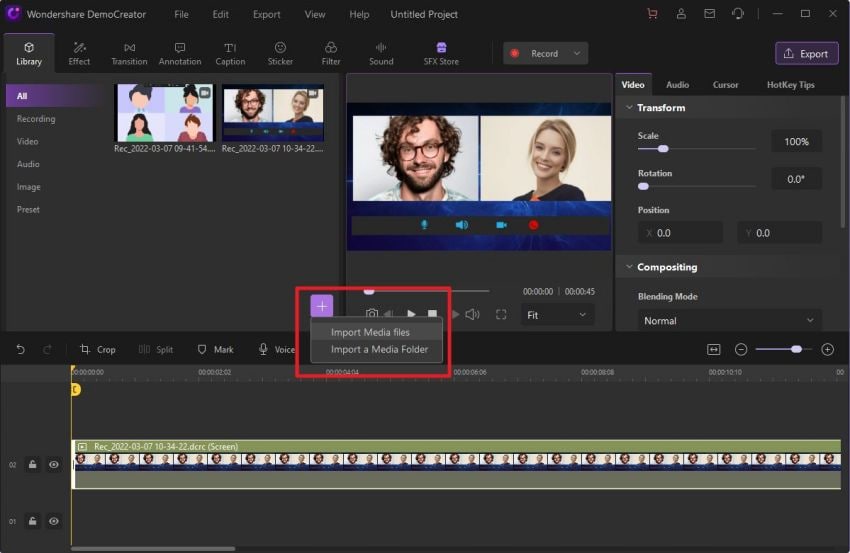Viewport: 850px width, 553px height.
Task: Click the Rotation slider handle
Action: pyautogui.click(x=643, y=187)
